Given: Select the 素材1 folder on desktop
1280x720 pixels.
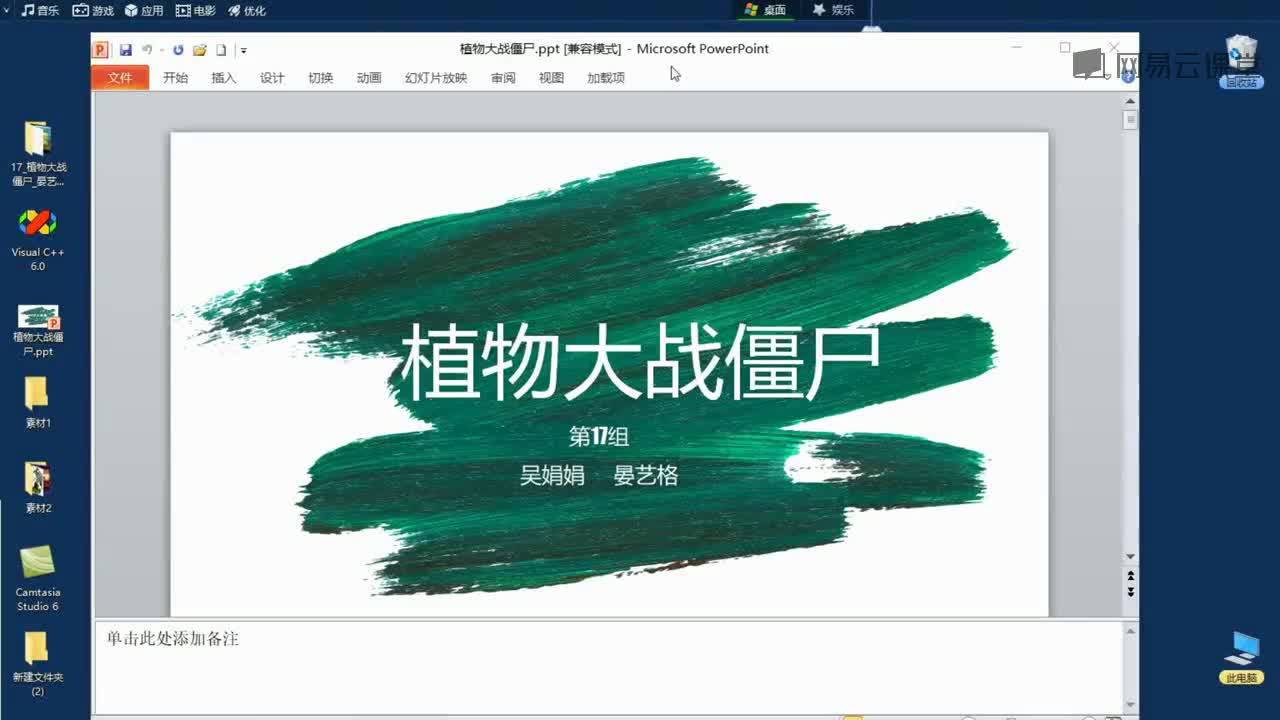Looking at the screenshot, I should click(38, 403).
